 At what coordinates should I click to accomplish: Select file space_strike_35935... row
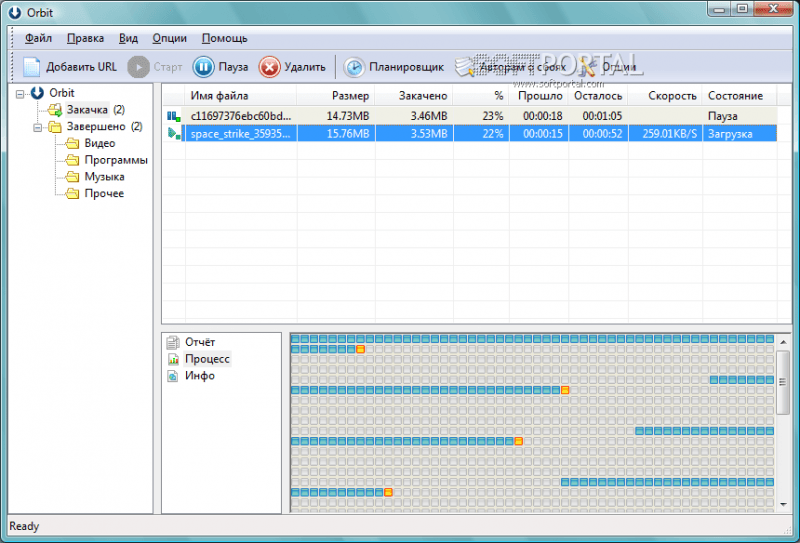coord(469,134)
